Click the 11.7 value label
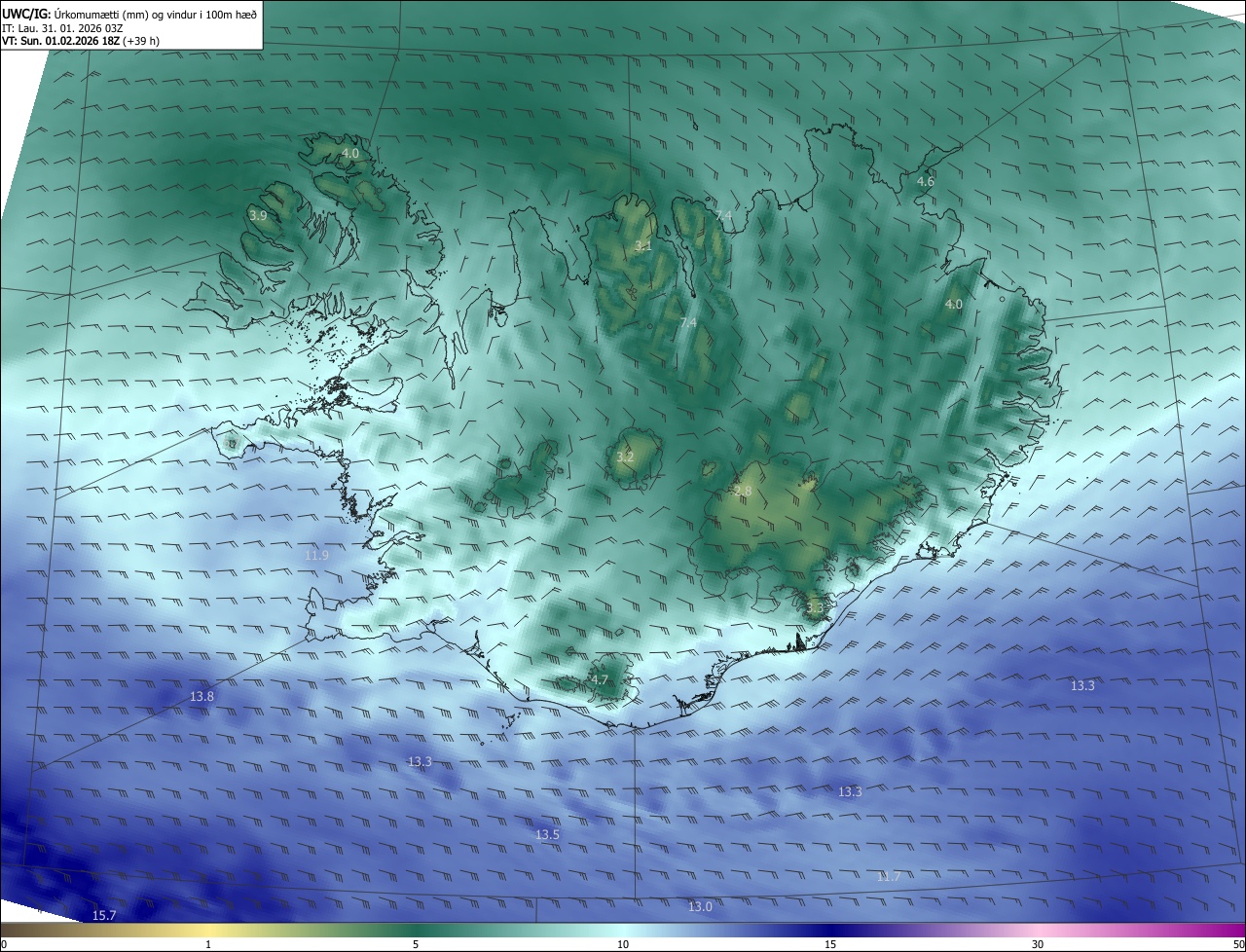 889,877
